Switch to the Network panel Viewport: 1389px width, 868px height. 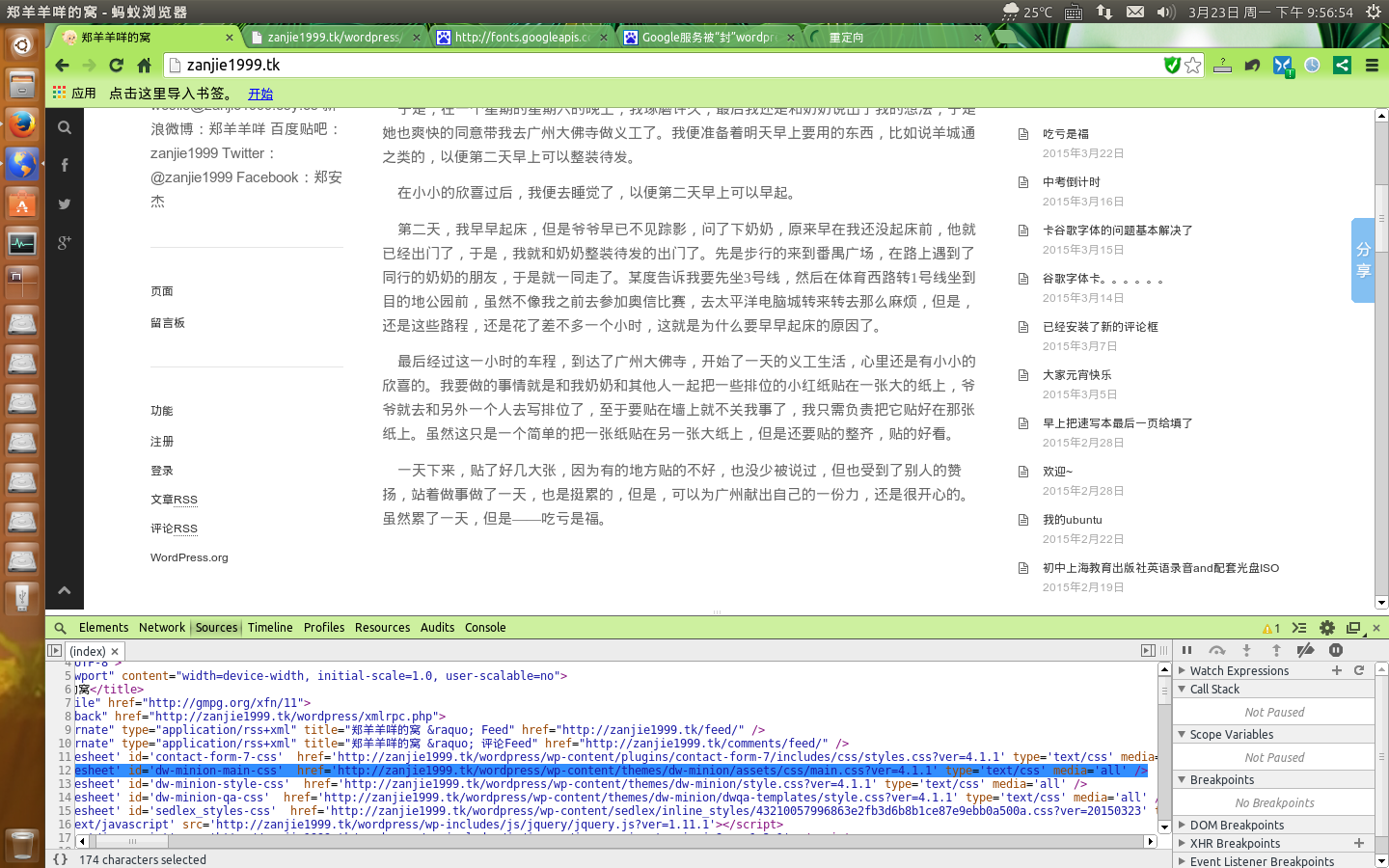pos(162,628)
